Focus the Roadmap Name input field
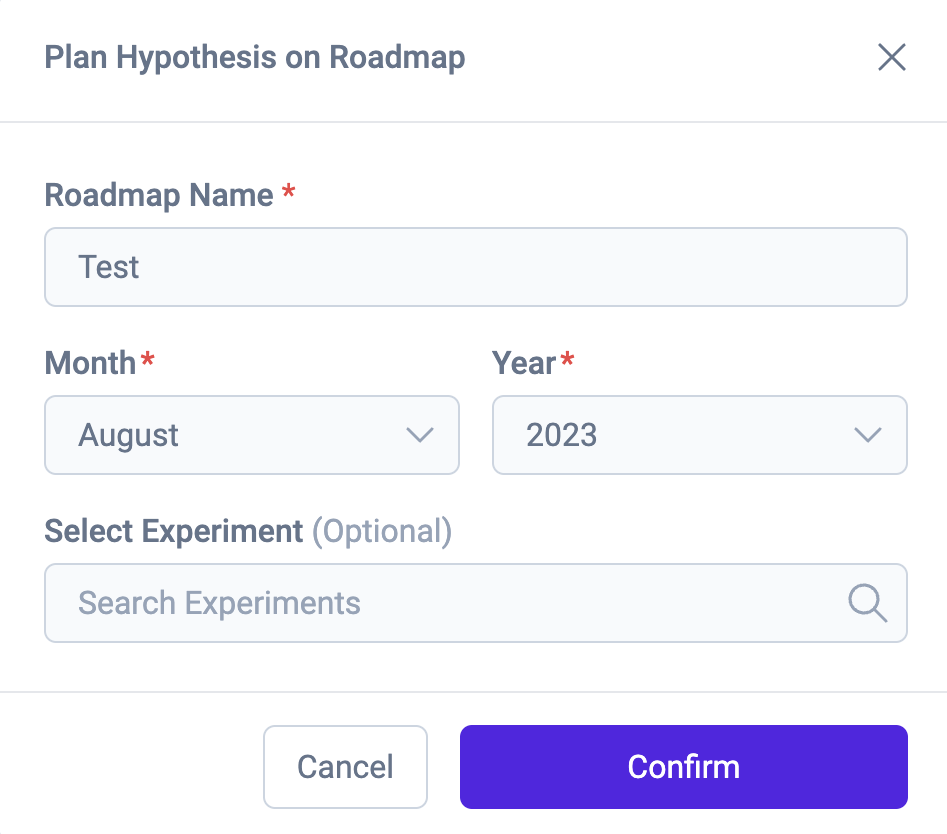Viewport: 947px width, 834px height. (476, 267)
